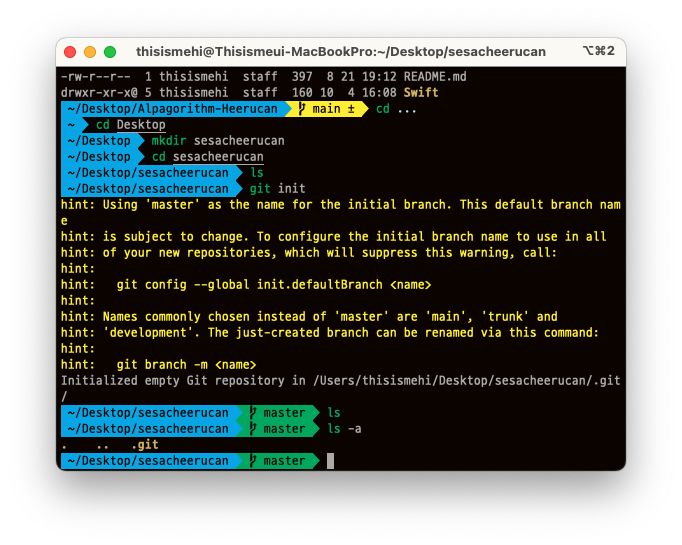
Task: Click the hint line starting 'is subject to change'
Action: coord(334,237)
